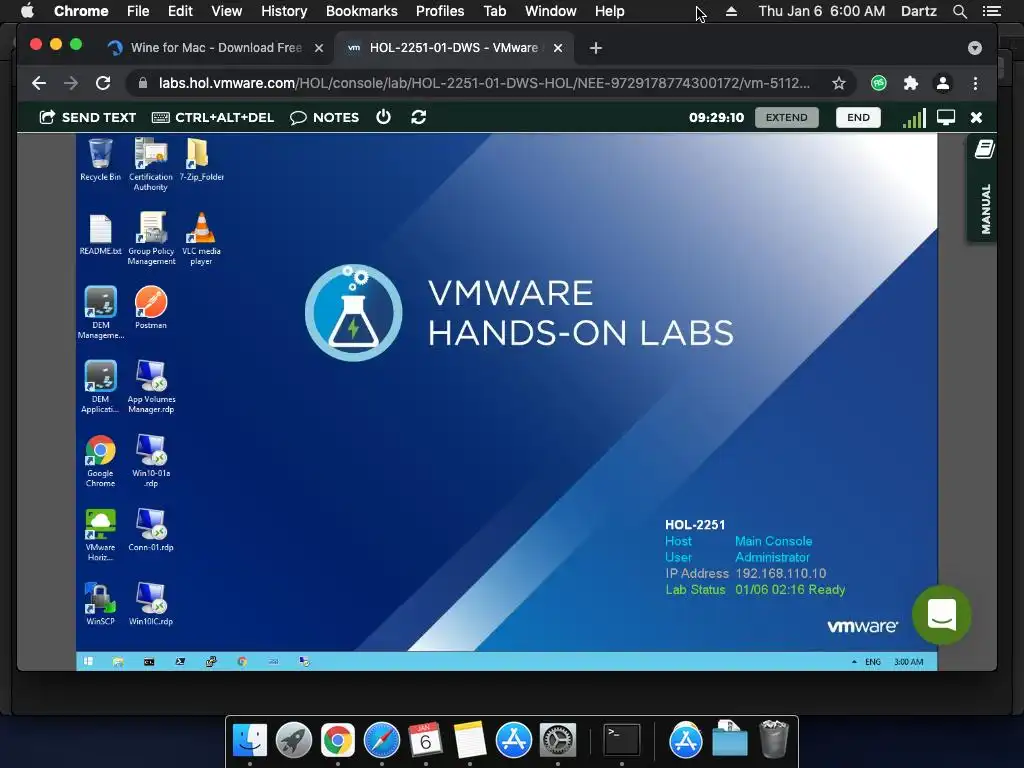This screenshot has height=768, width=1024.
Task: Open DEM Management Console shortcut
Action: (x=101, y=312)
